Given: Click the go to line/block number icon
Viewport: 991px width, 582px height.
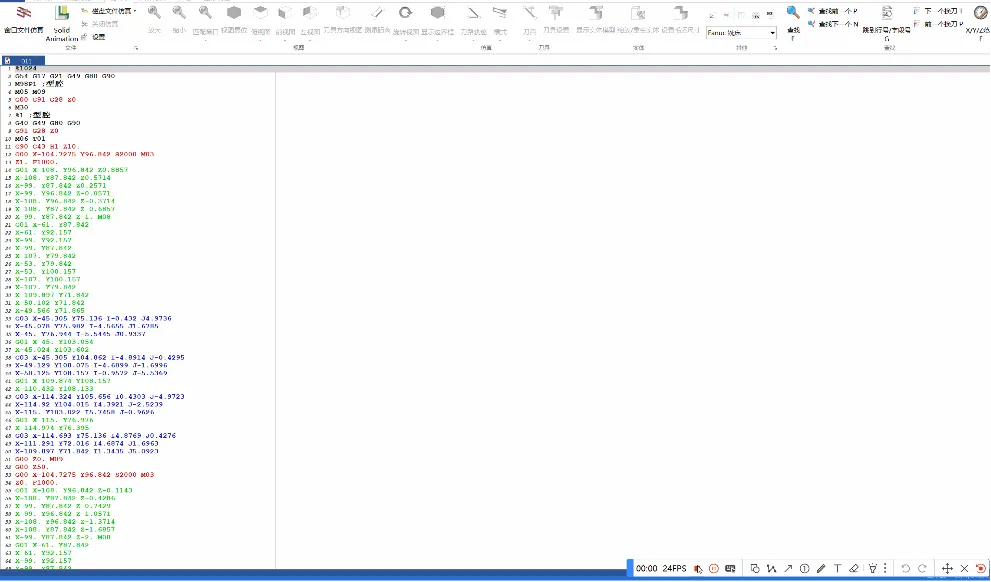Looking at the screenshot, I should tap(887, 12).
